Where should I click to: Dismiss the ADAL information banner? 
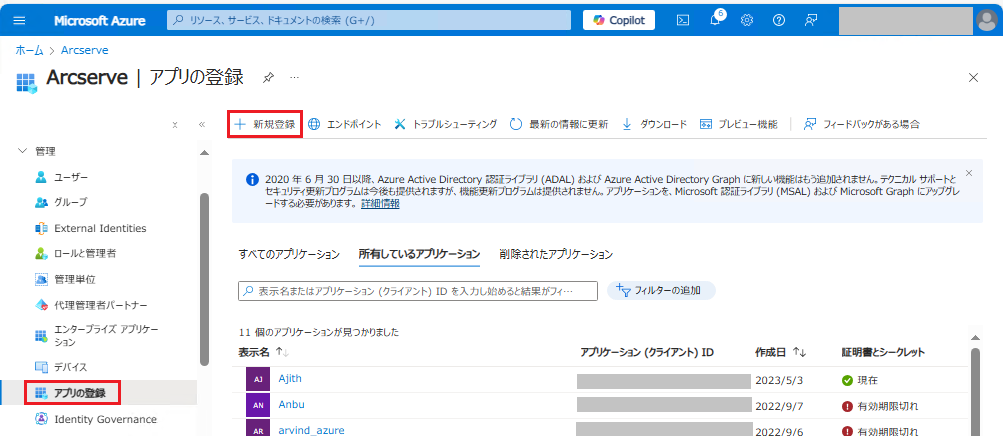point(968,173)
